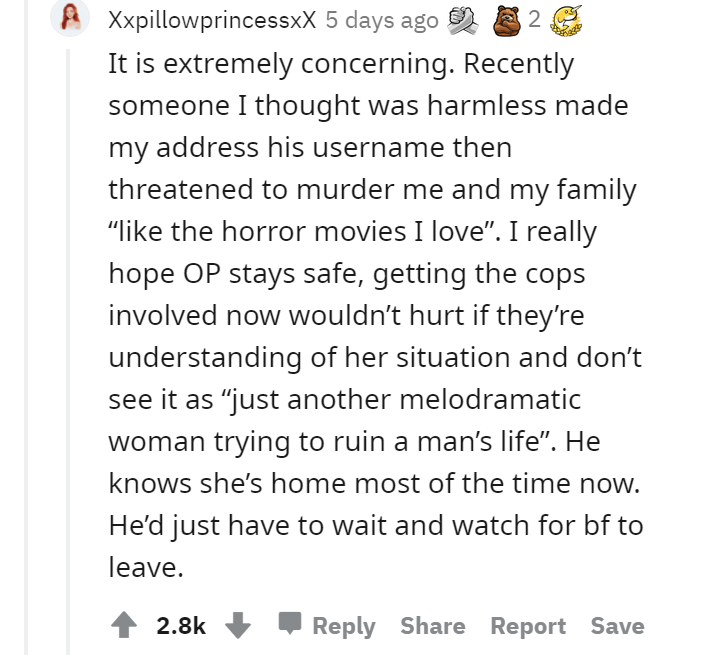
Task: Collapse comment via the inner thread line
Action: (68, 352)
